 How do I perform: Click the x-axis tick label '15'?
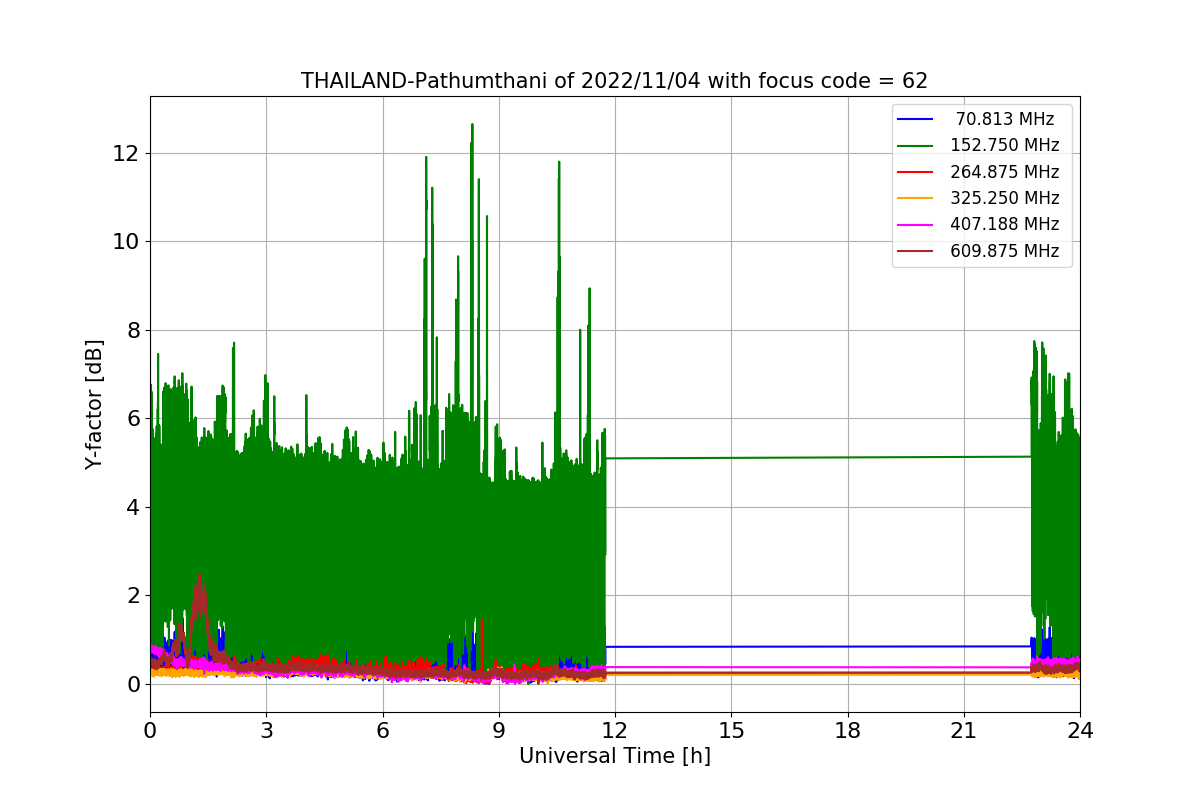pos(731,731)
